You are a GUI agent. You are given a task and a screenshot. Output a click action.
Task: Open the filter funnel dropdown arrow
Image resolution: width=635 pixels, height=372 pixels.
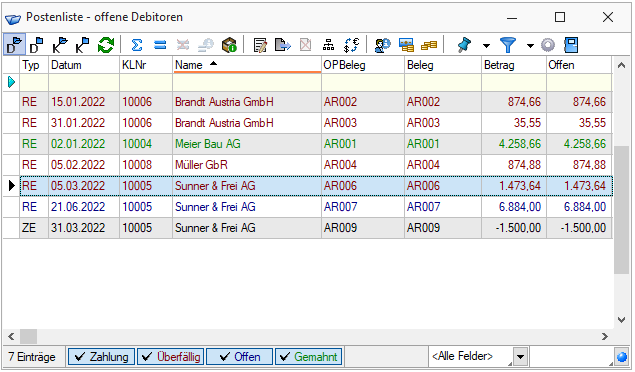(530, 45)
